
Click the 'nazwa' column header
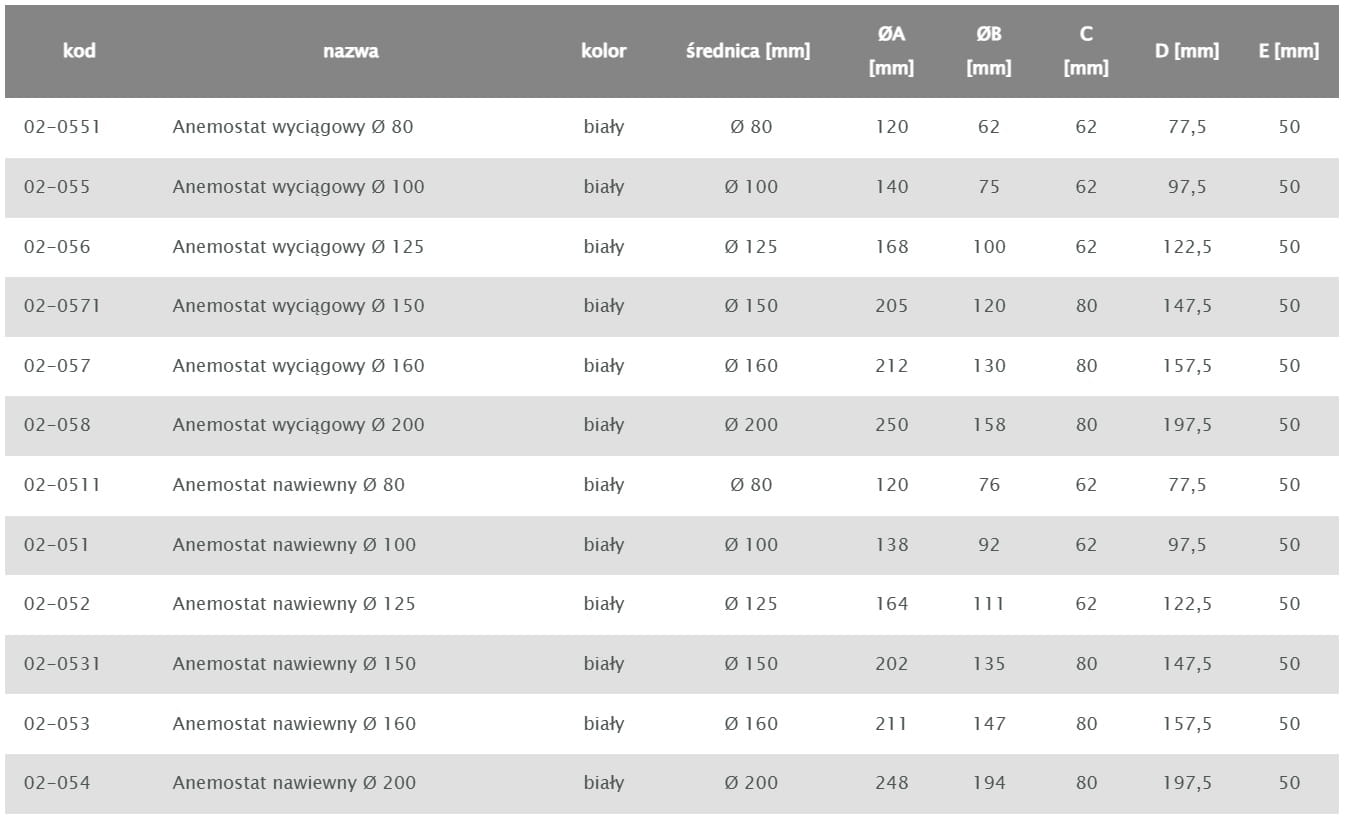pos(350,51)
